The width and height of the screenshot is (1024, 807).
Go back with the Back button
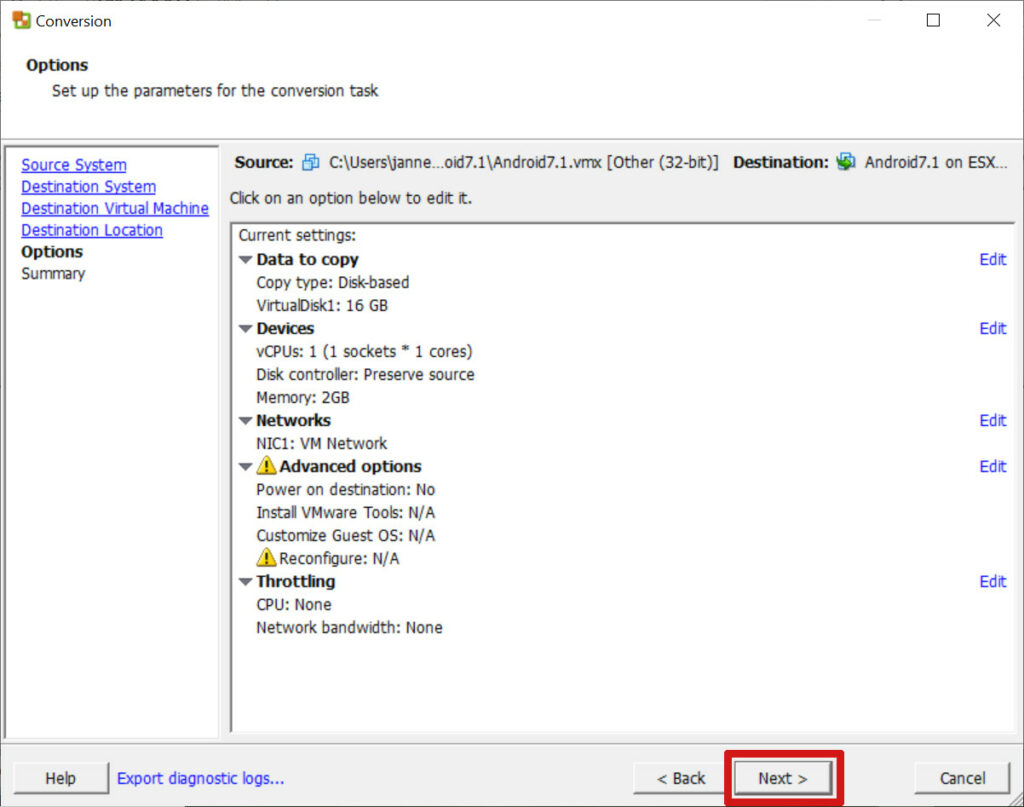click(x=680, y=778)
